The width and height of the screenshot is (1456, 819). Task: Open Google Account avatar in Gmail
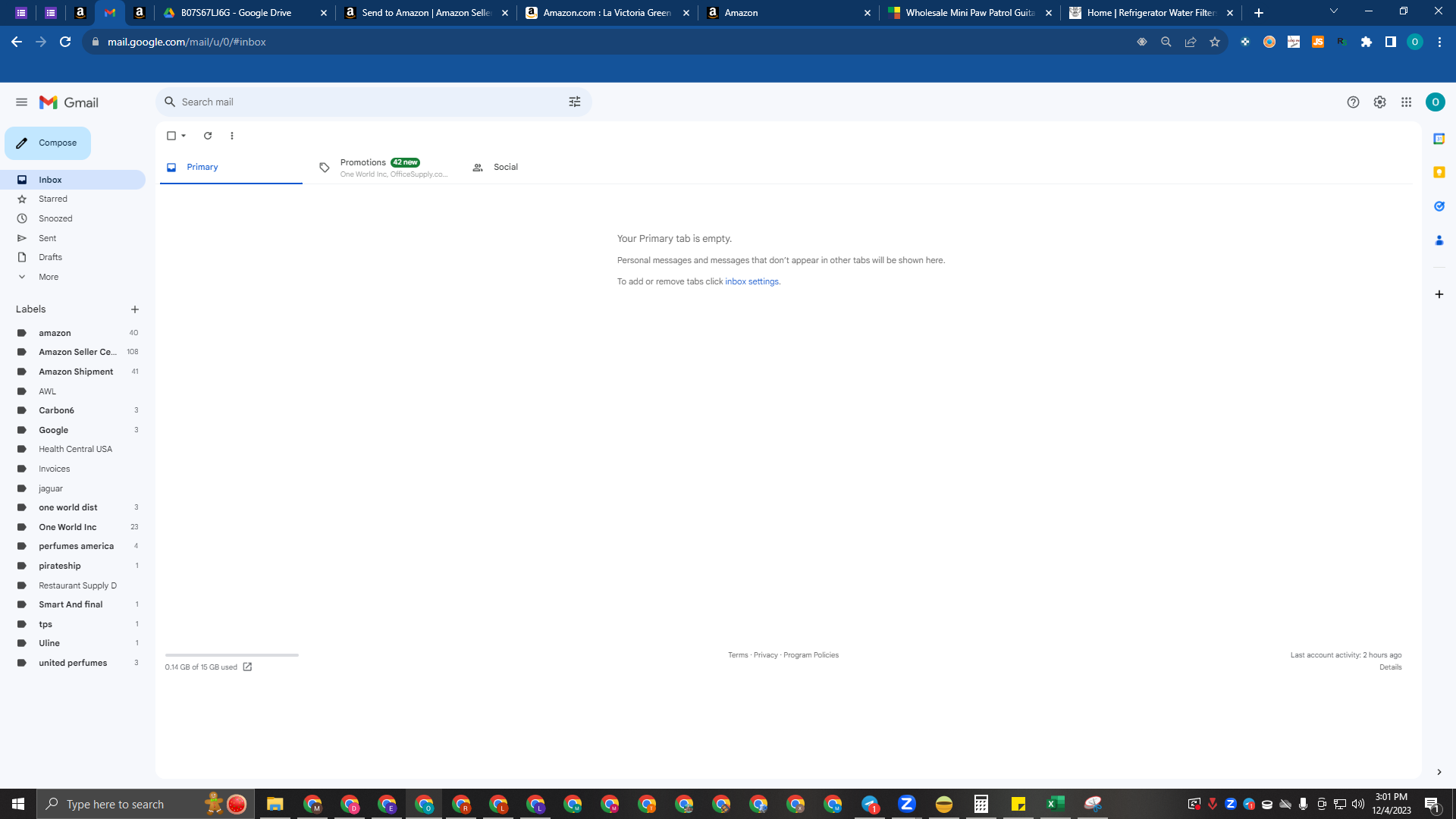click(1435, 102)
